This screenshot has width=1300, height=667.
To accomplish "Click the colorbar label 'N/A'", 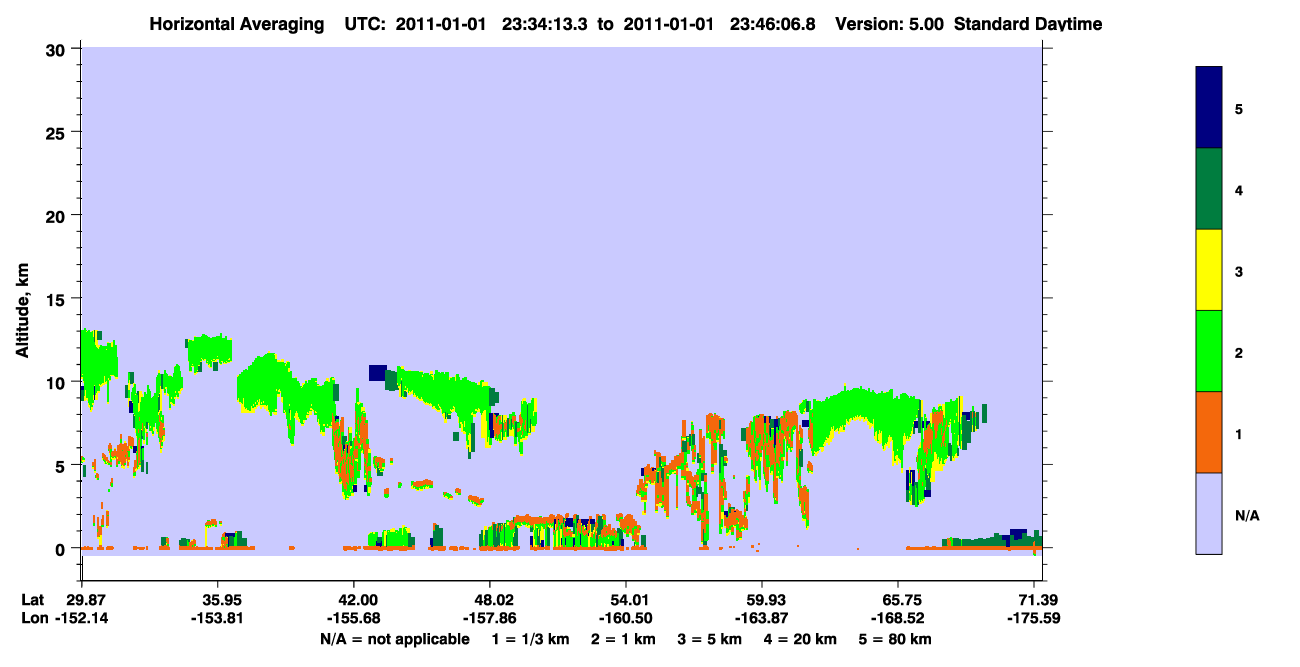I will click(x=1247, y=516).
